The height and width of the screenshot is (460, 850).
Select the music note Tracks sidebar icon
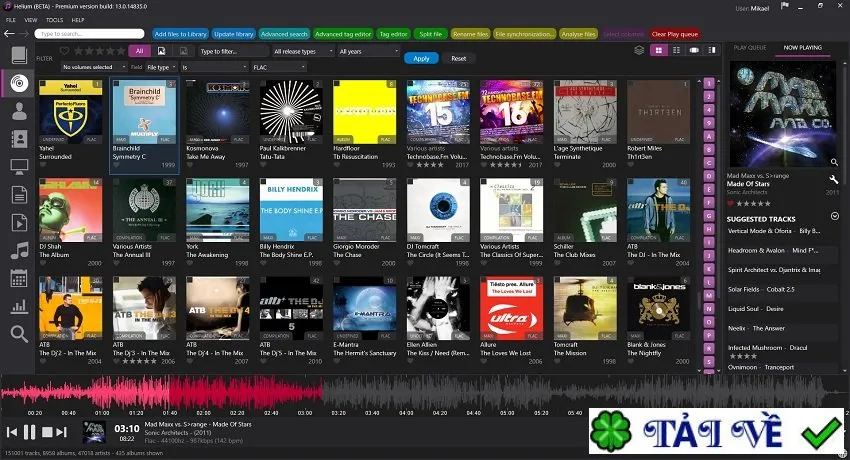pyautogui.click(x=19, y=251)
